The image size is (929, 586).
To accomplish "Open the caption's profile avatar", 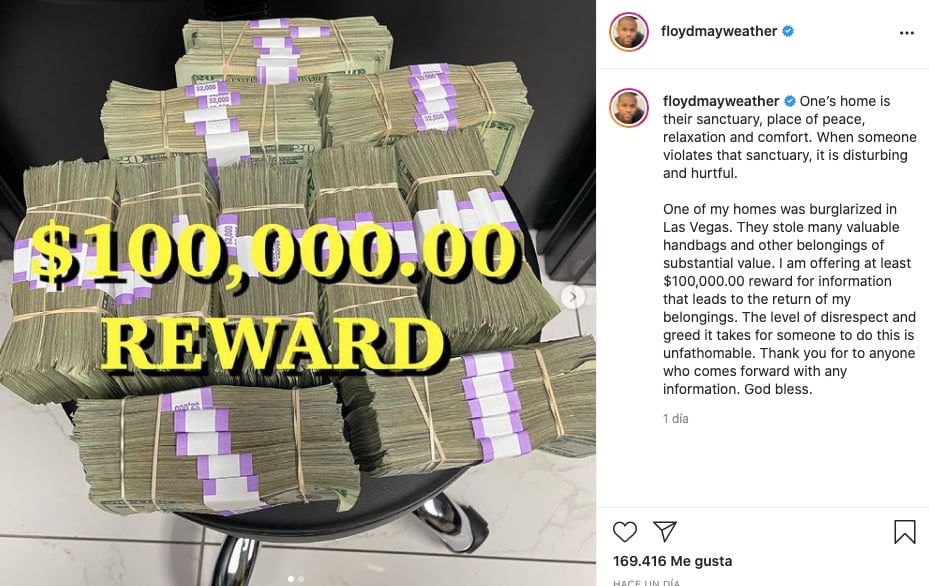I will tap(629, 108).
